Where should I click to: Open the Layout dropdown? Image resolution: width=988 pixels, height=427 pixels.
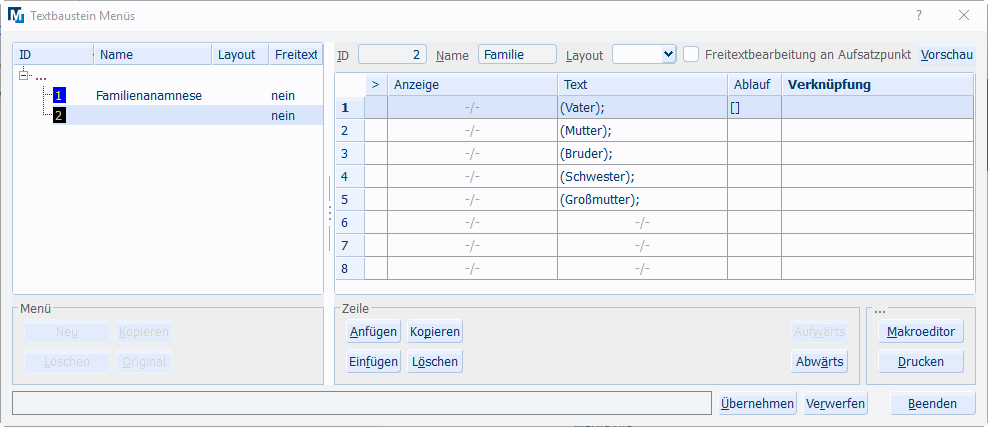click(668, 55)
